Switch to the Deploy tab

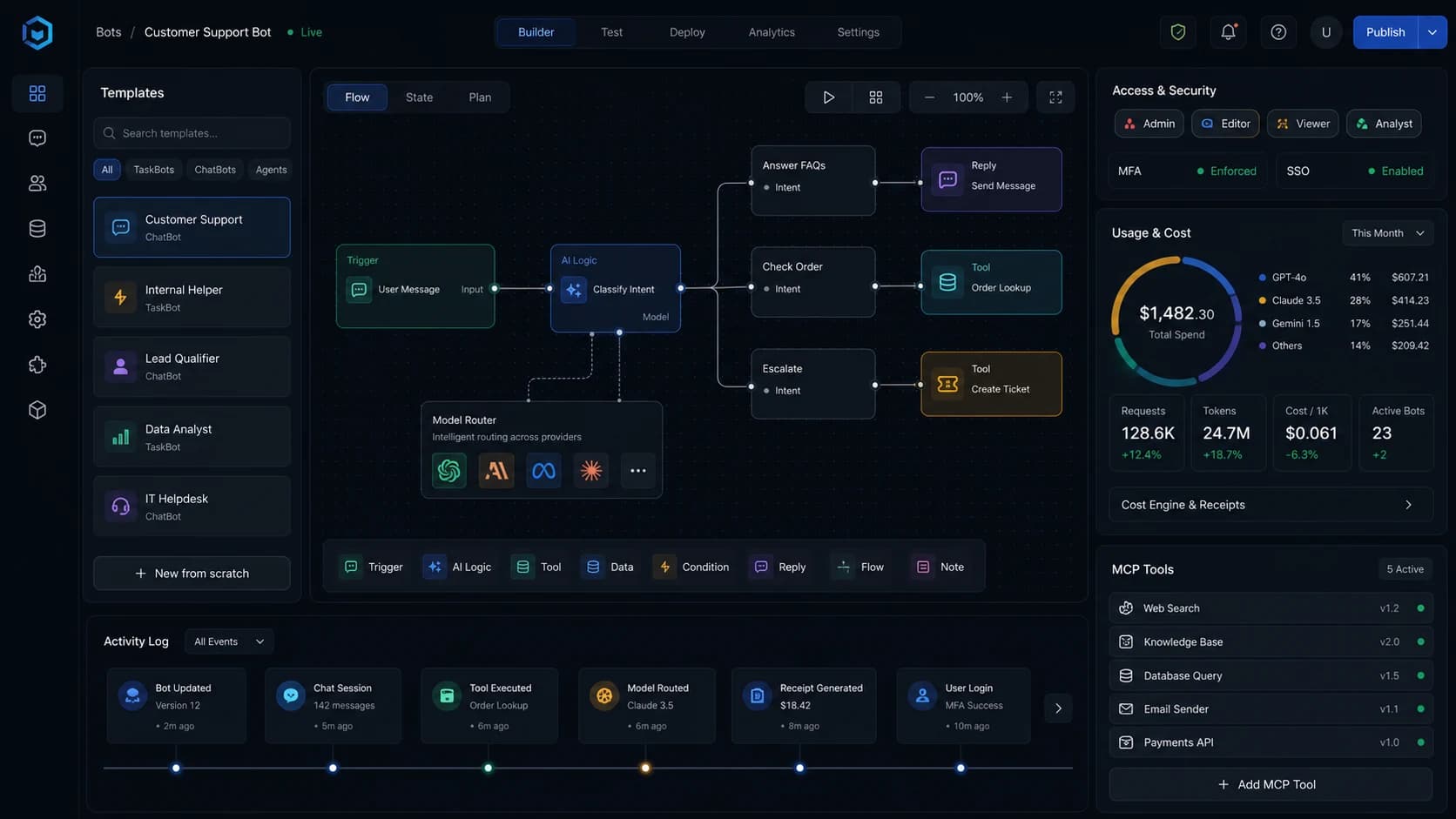pyautogui.click(x=687, y=32)
